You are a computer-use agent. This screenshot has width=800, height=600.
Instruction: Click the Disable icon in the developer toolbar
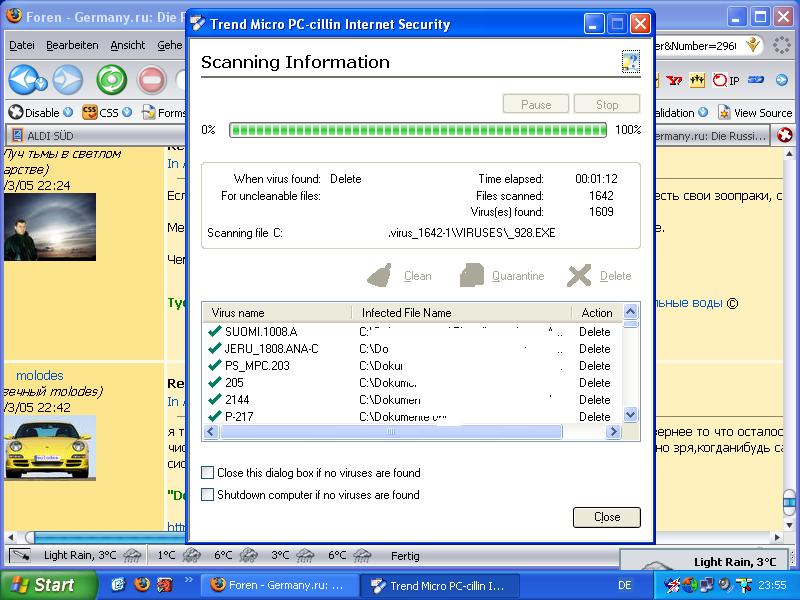[16, 112]
